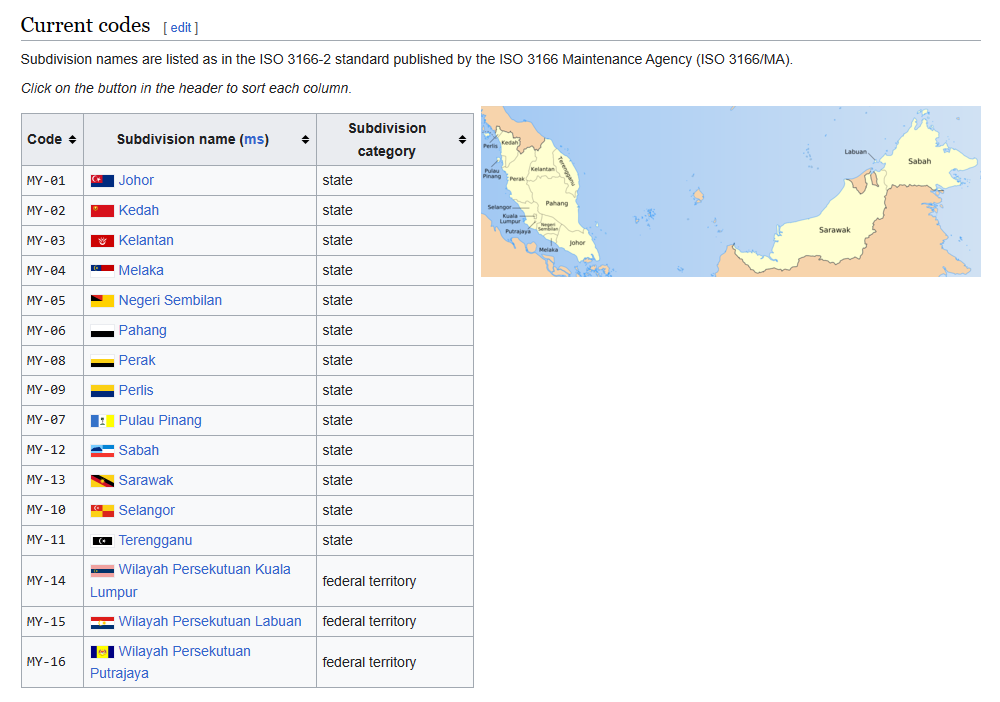Open the Malaysia map image
Viewport: 1000px width, 702px height.
point(730,191)
